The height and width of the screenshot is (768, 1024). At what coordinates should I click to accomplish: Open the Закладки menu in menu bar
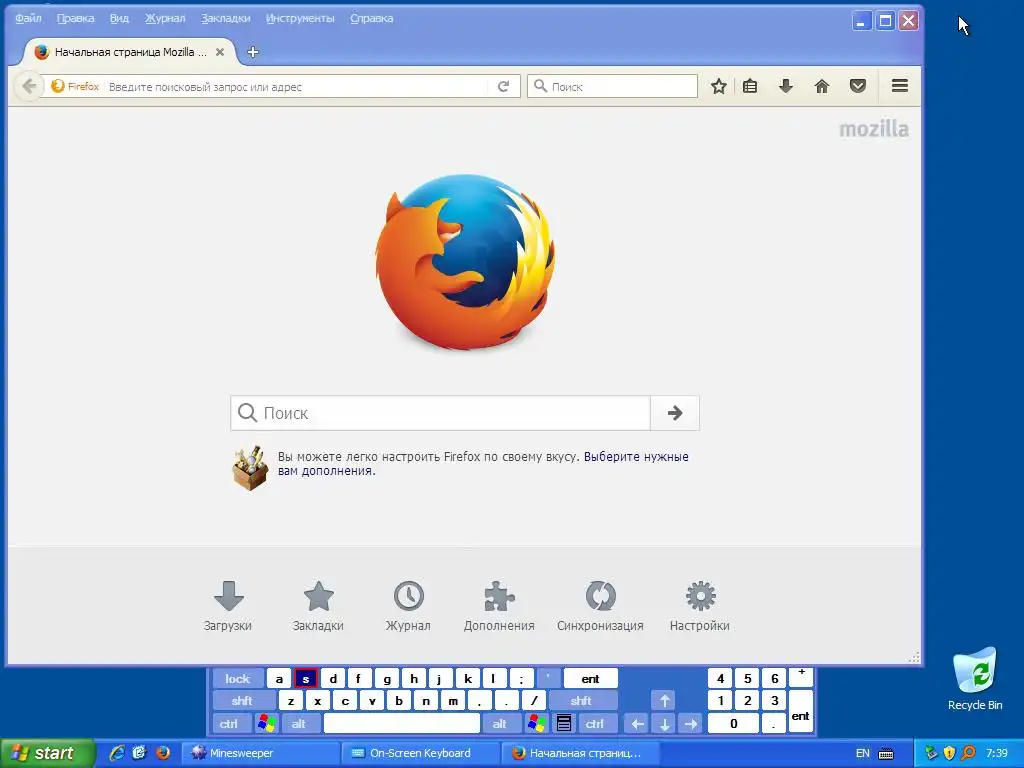(226, 18)
